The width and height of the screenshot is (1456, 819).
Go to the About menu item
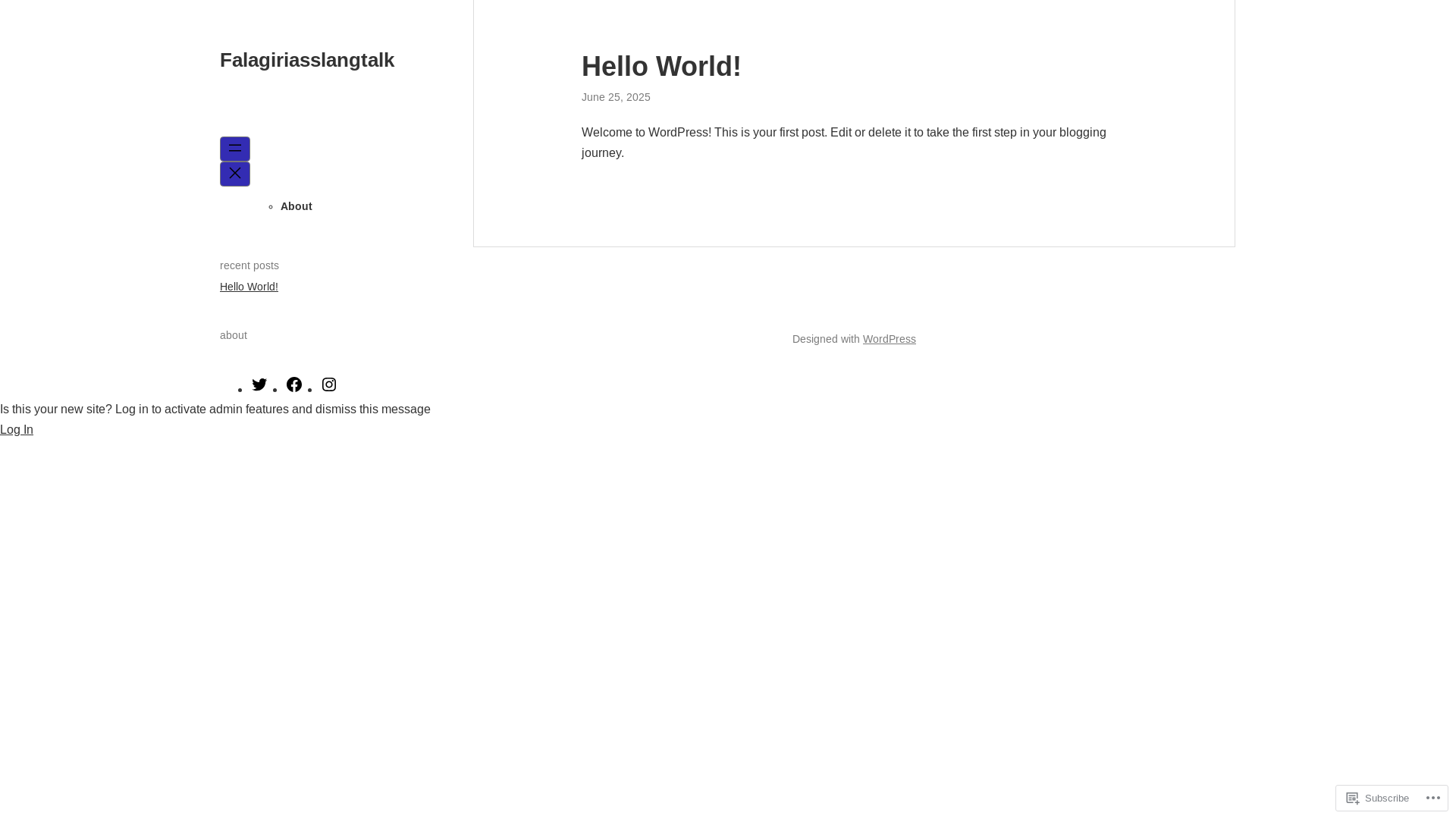(297, 206)
